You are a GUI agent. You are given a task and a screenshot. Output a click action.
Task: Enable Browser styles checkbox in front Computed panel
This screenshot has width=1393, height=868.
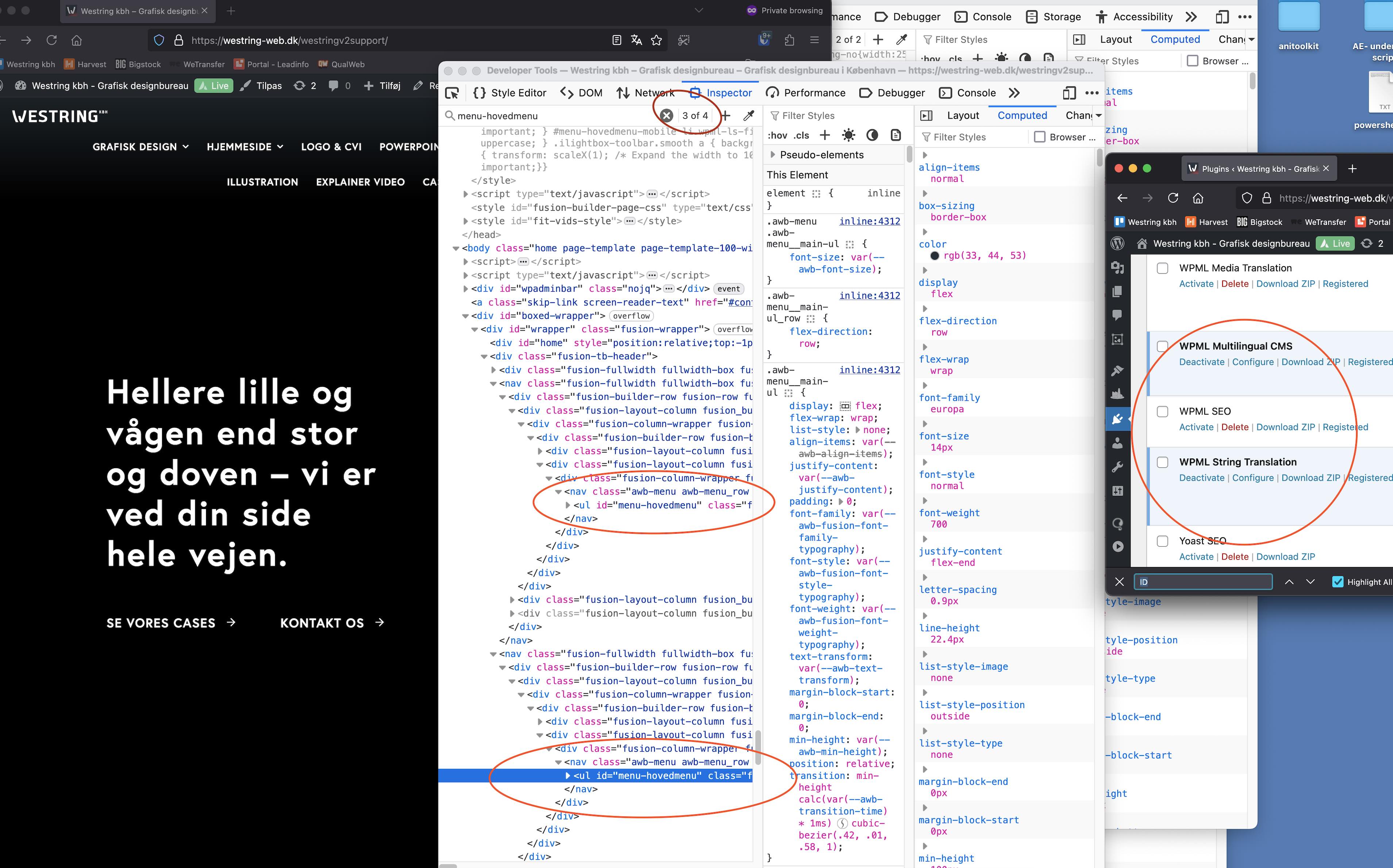click(1039, 137)
